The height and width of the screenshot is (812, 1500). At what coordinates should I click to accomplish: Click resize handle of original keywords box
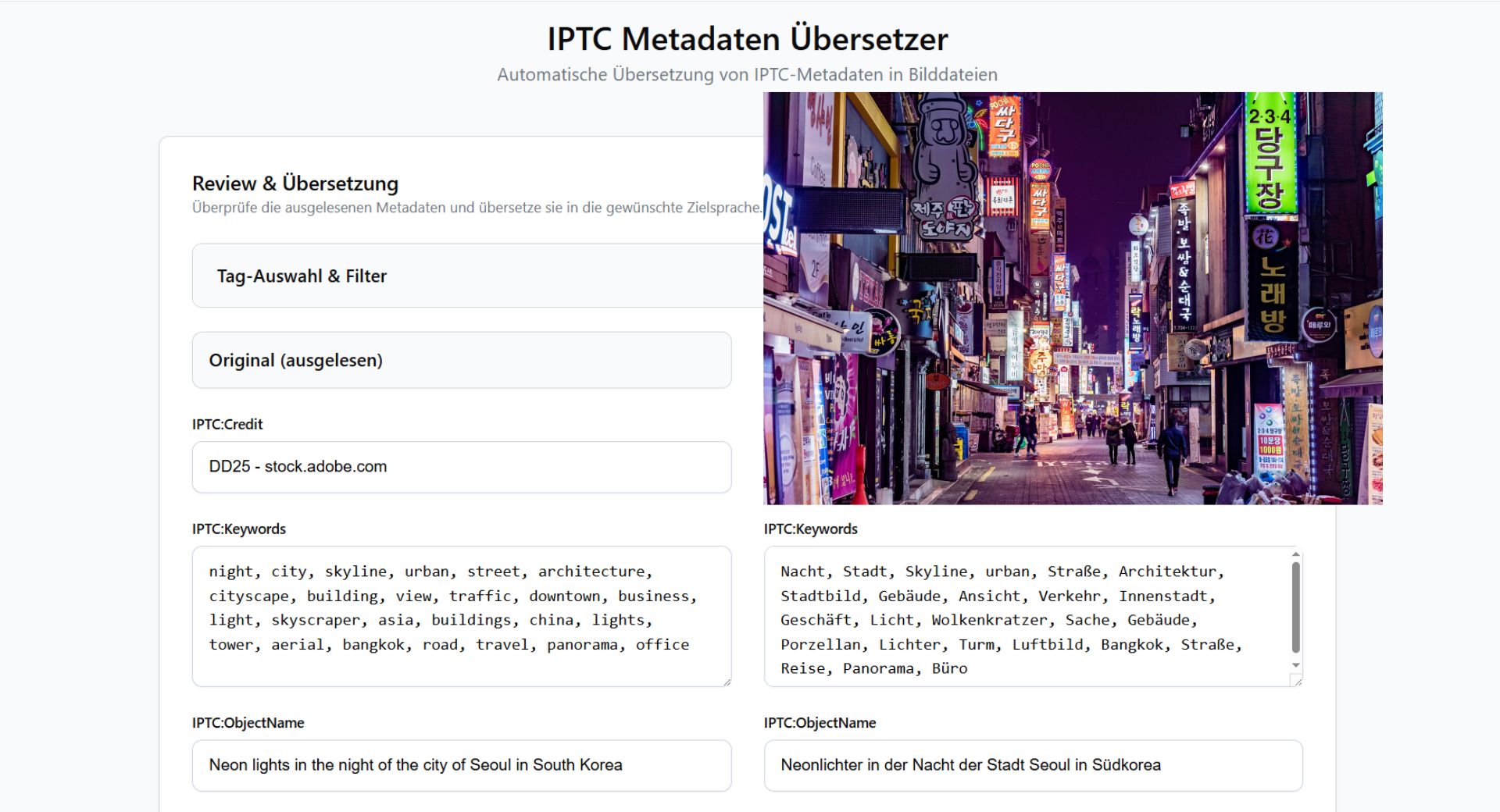pyautogui.click(x=727, y=682)
